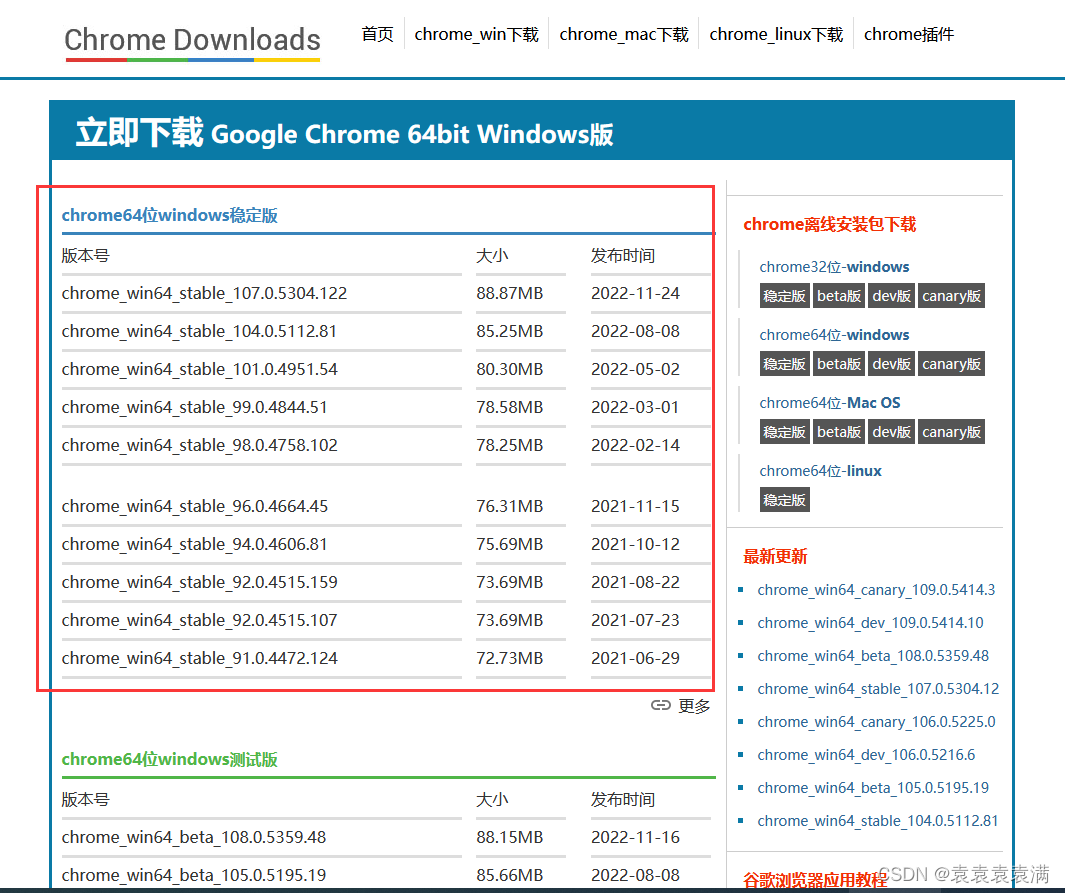
Task: Open chrome_win64_stable_92.0.4515.159 download
Action: (x=200, y=583)
